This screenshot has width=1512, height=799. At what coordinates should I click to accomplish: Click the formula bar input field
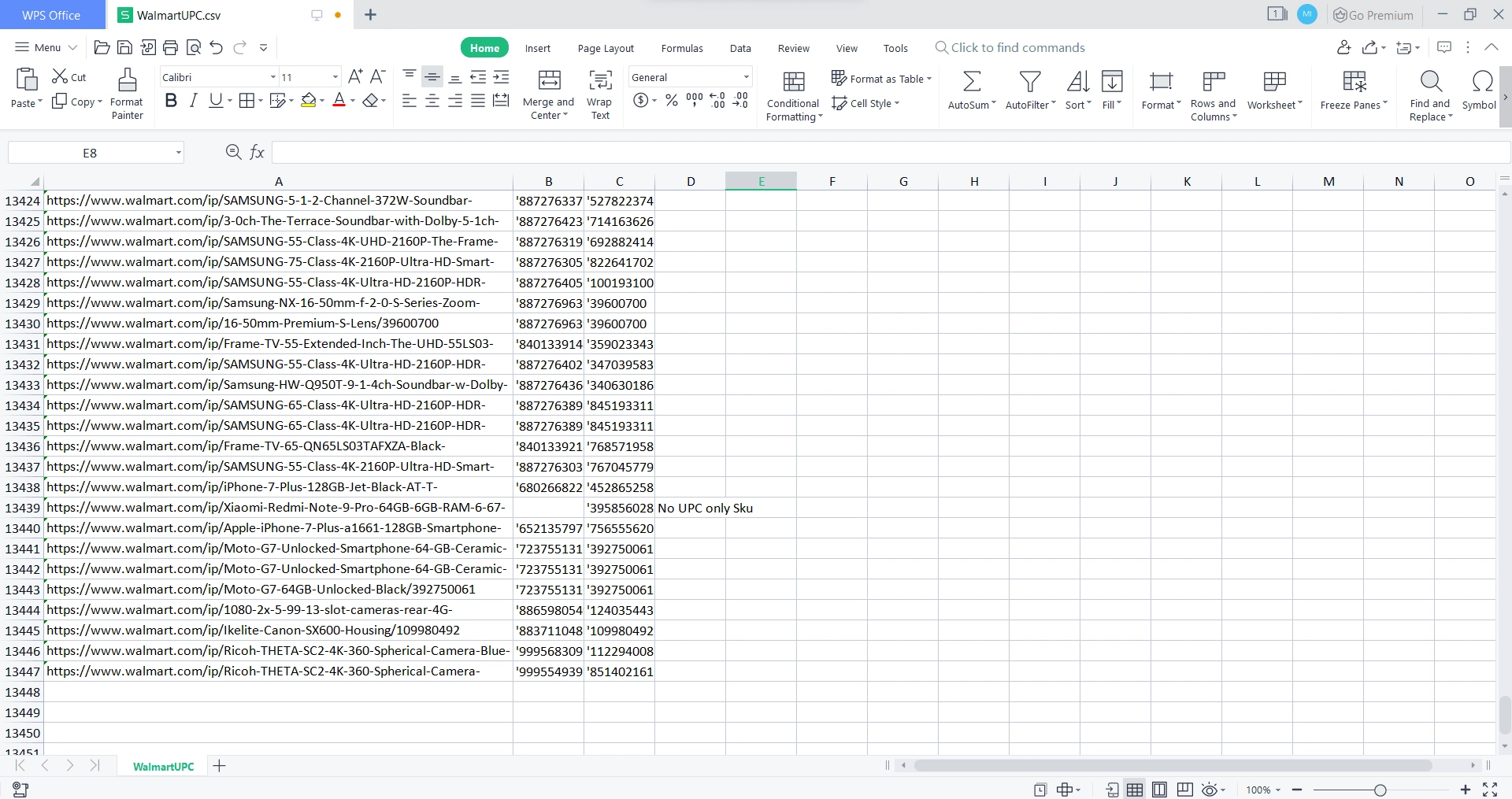tap(890, 153)
